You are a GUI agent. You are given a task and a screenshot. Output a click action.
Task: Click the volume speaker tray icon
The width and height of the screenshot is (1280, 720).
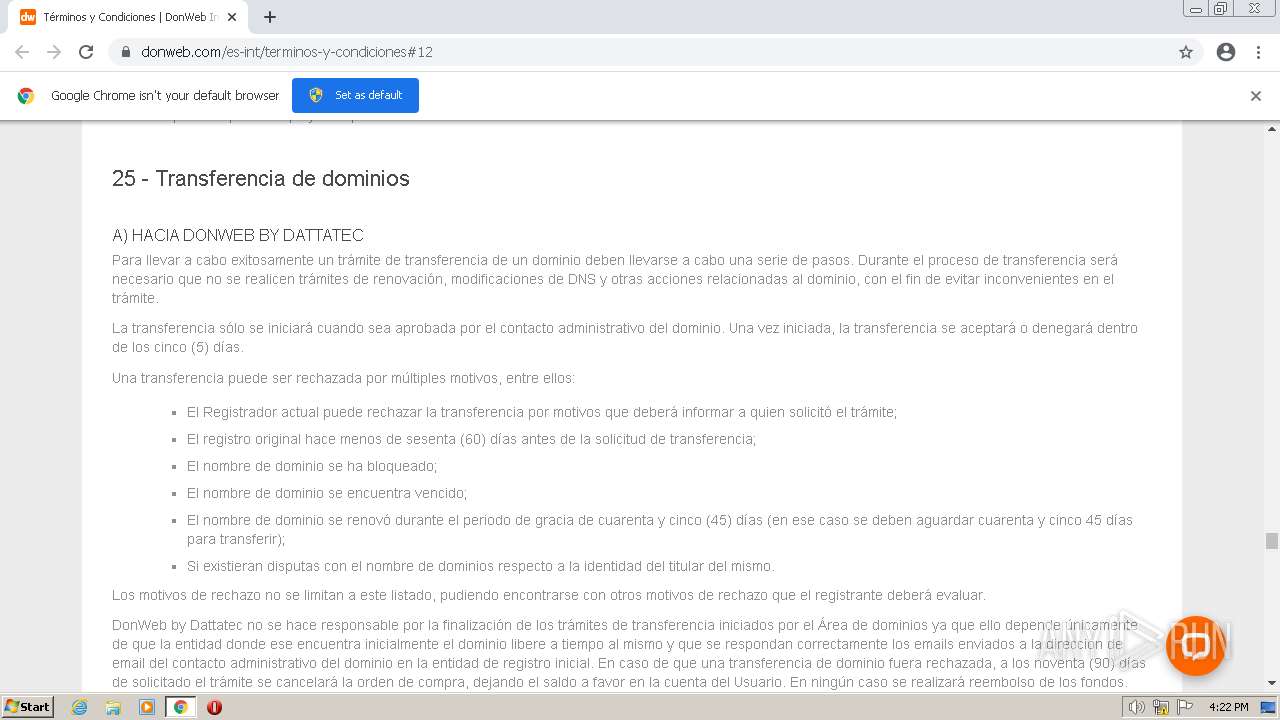point(1136,707)
